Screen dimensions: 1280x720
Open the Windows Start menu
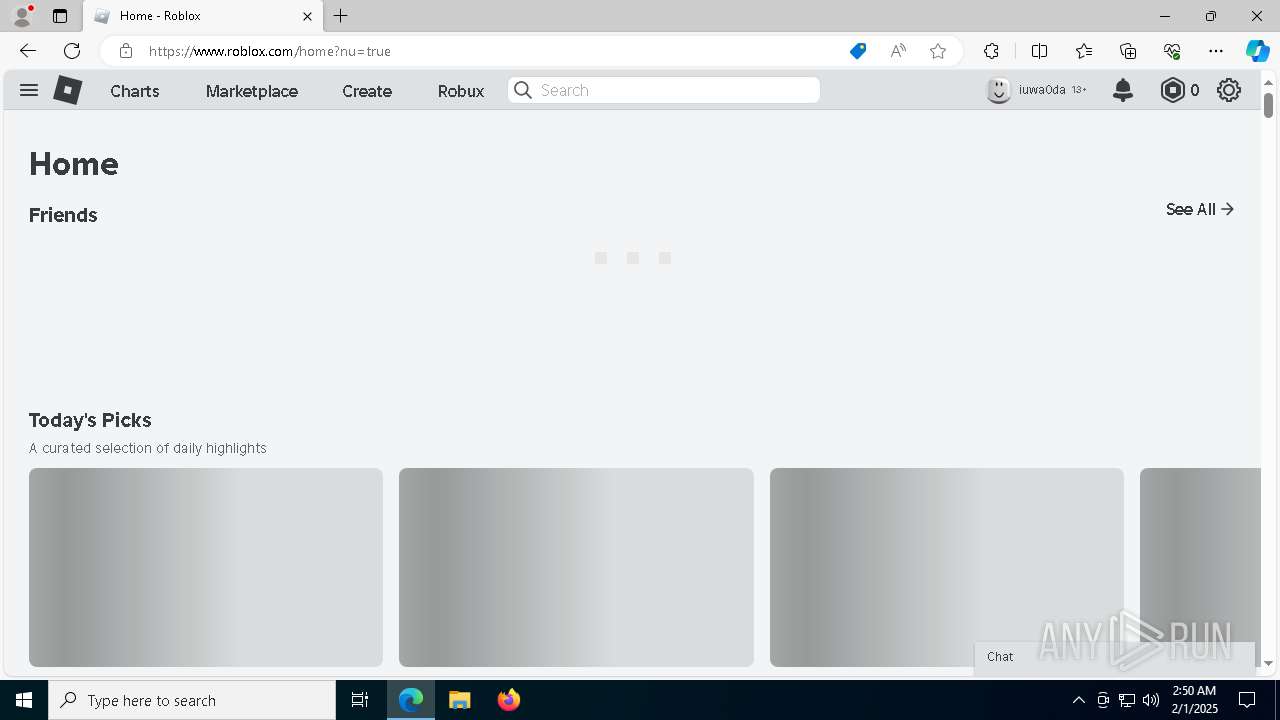(x=24, y=700)
